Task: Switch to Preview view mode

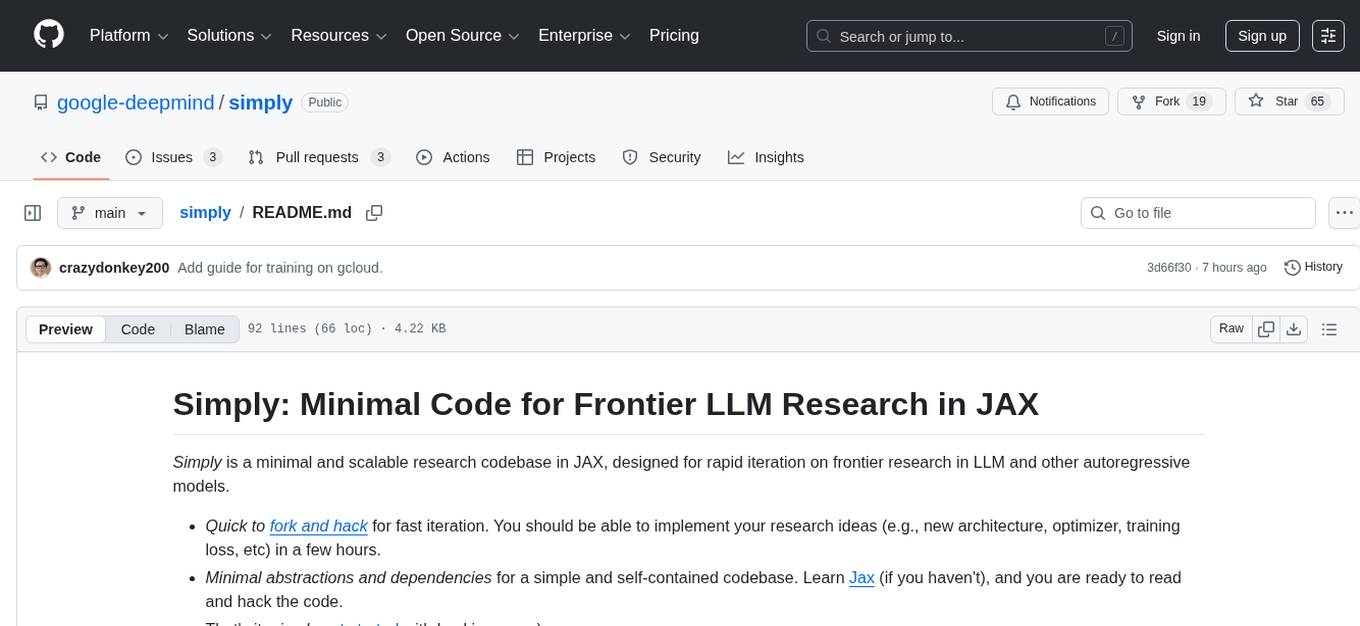Action: [66, 329]
